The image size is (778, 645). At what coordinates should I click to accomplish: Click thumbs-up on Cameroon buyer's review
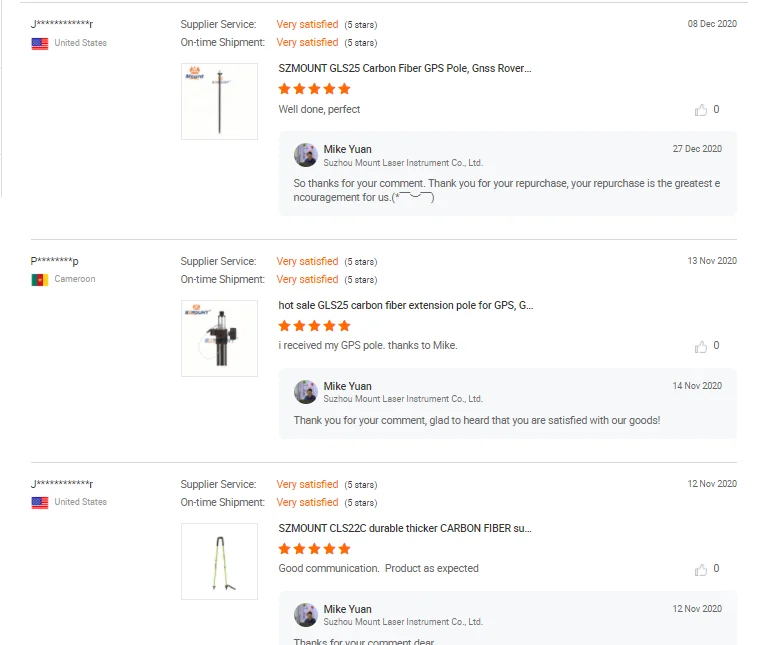pos(701,346)
